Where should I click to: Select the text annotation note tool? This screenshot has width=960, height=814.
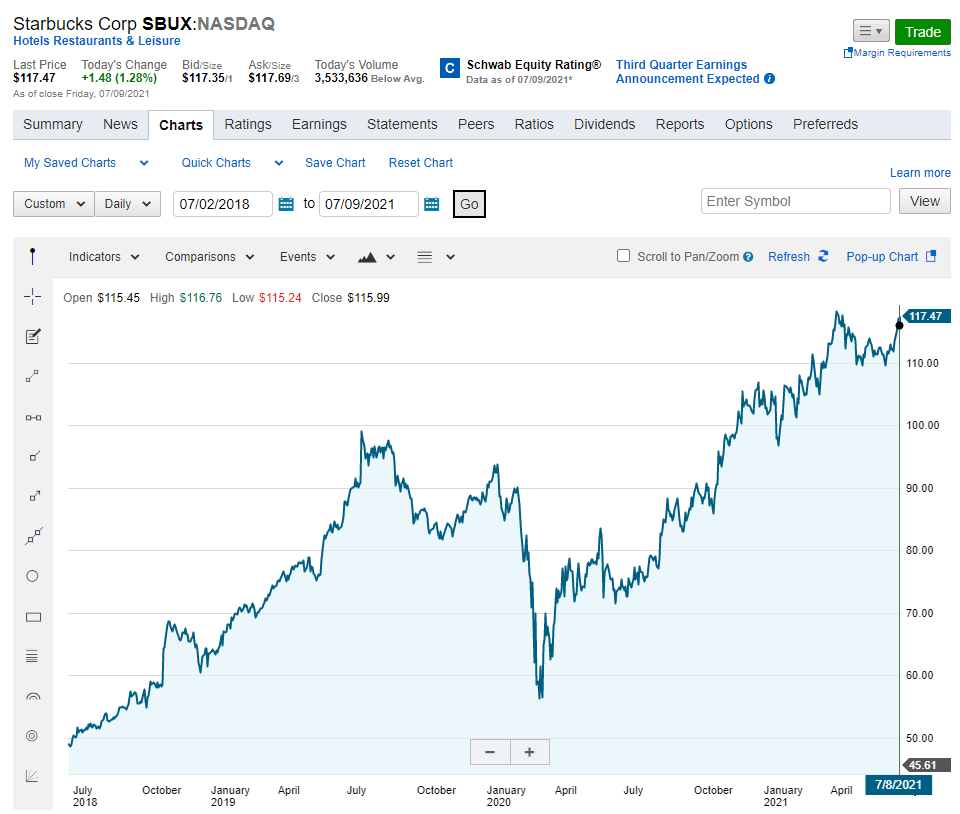(x=33, y=336)
